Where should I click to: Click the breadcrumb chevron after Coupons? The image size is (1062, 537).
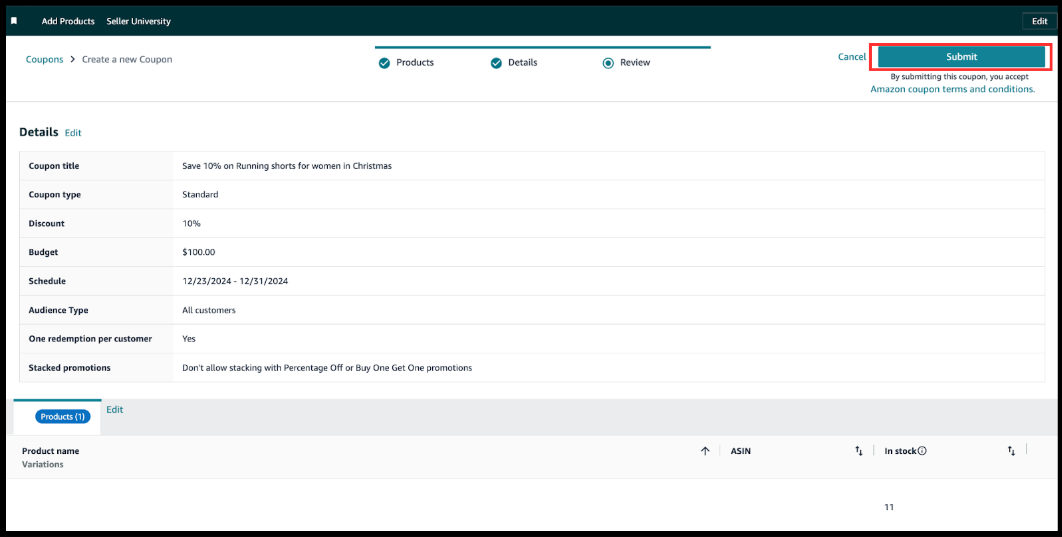click(72, 60)
